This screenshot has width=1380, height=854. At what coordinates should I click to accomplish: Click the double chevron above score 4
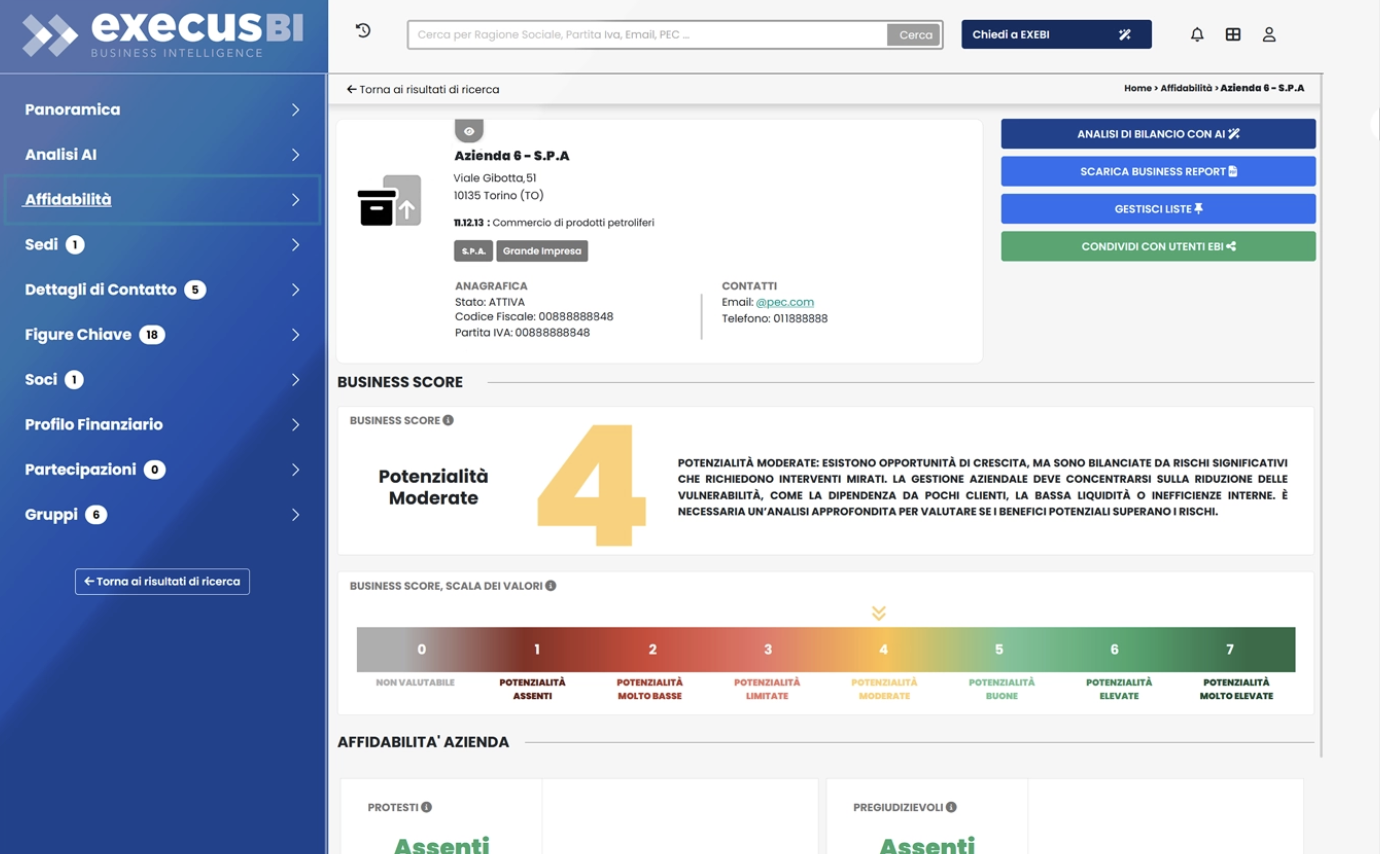click(x=878, y=611)
